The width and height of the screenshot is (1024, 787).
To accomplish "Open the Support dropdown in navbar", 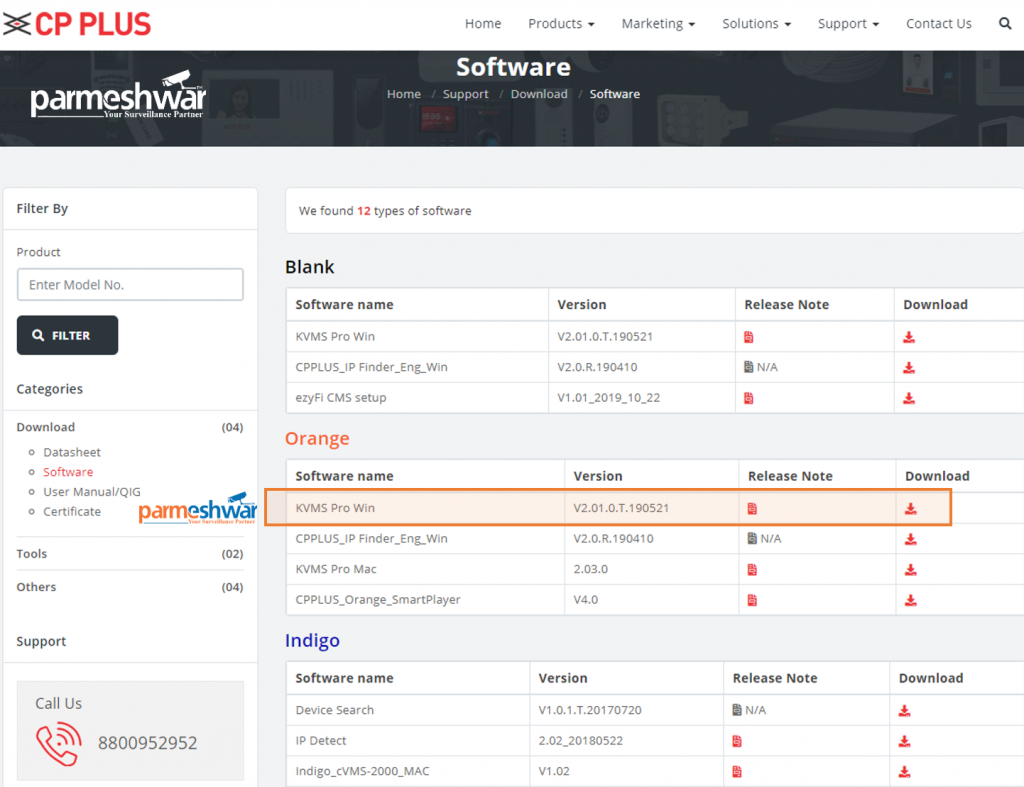I will pos(848,24).
